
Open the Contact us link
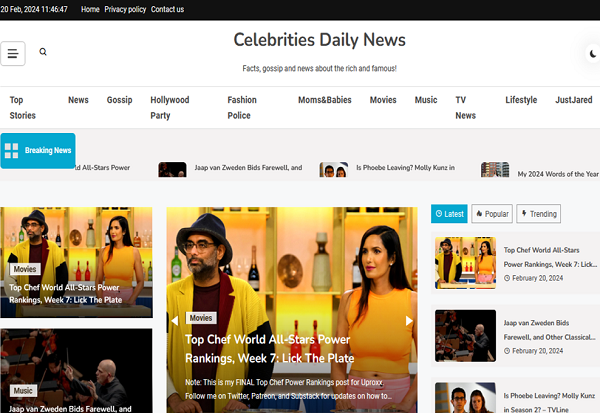point(167,9)
